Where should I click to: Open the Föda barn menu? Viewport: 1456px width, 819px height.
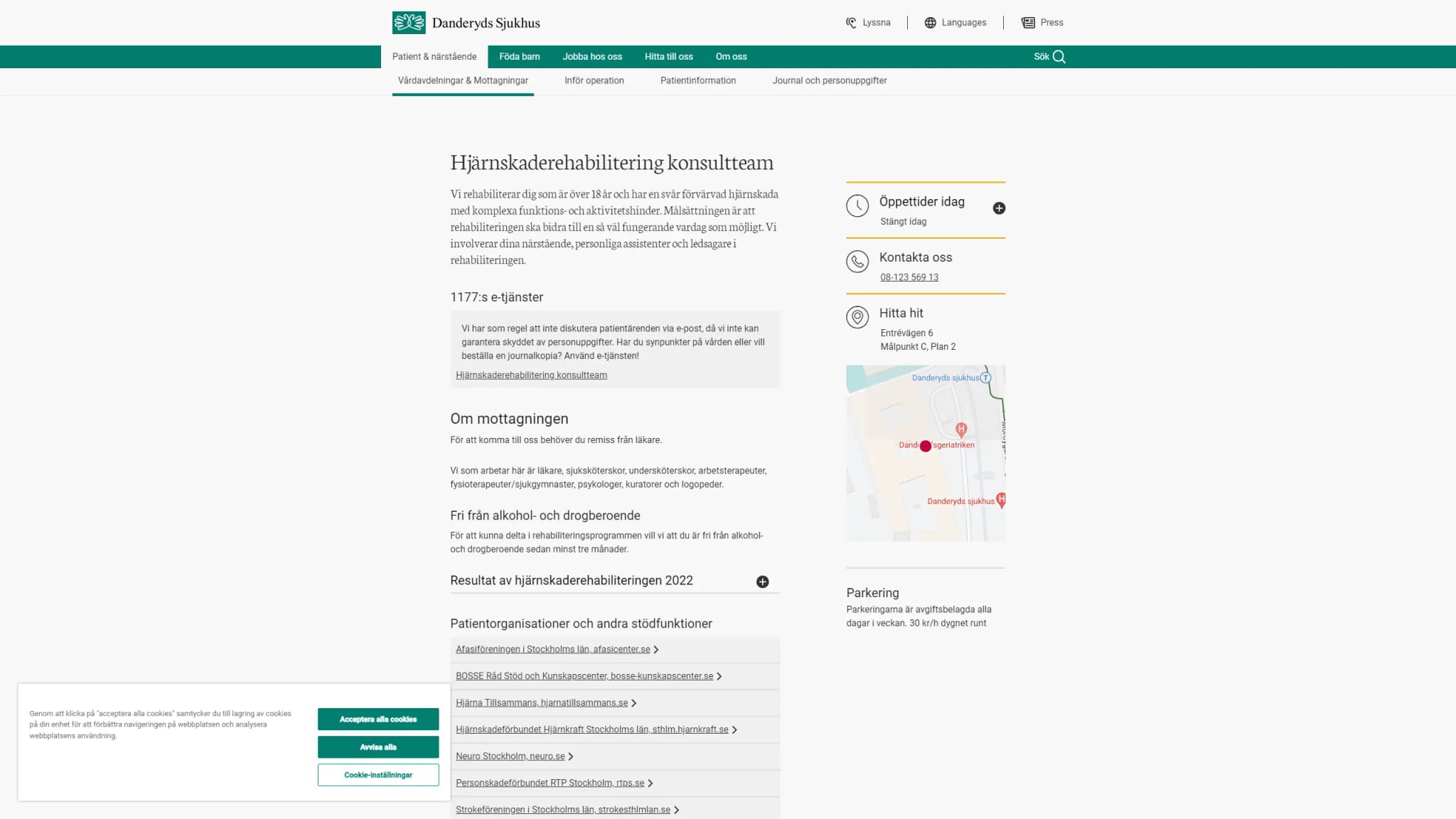tap(520, 57)
